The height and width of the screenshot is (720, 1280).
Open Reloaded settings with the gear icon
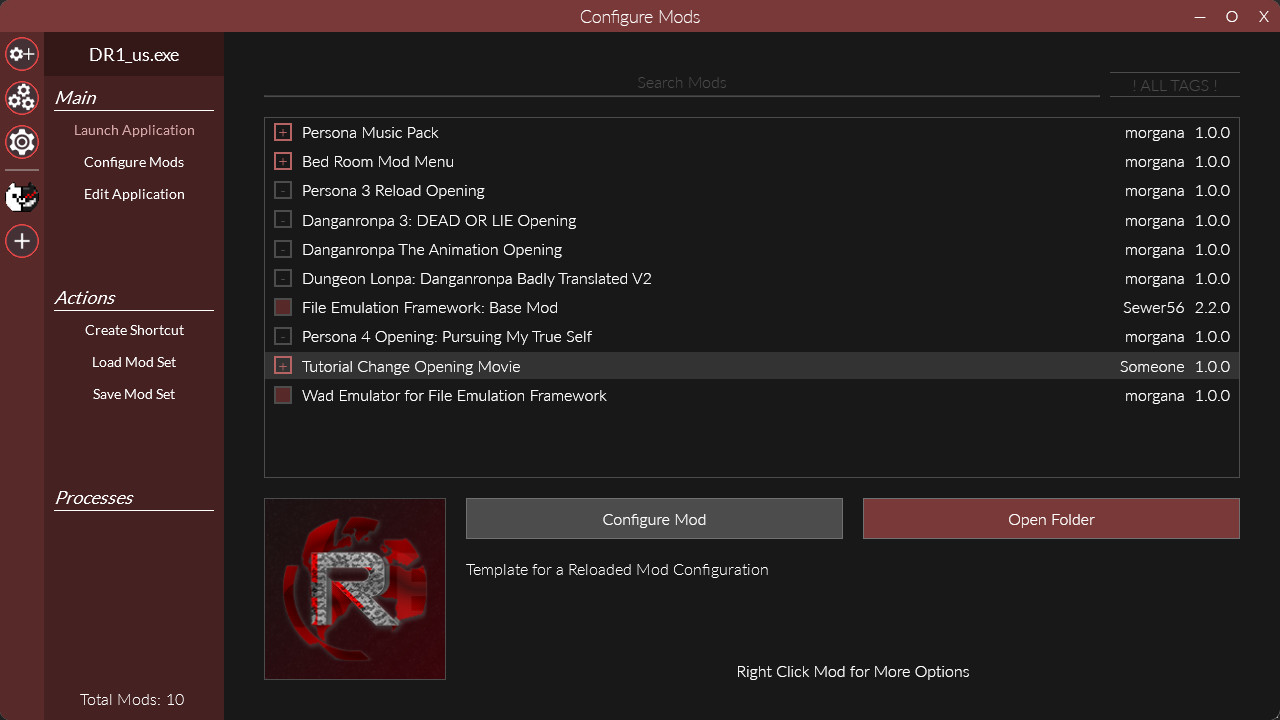coord(21,142)
